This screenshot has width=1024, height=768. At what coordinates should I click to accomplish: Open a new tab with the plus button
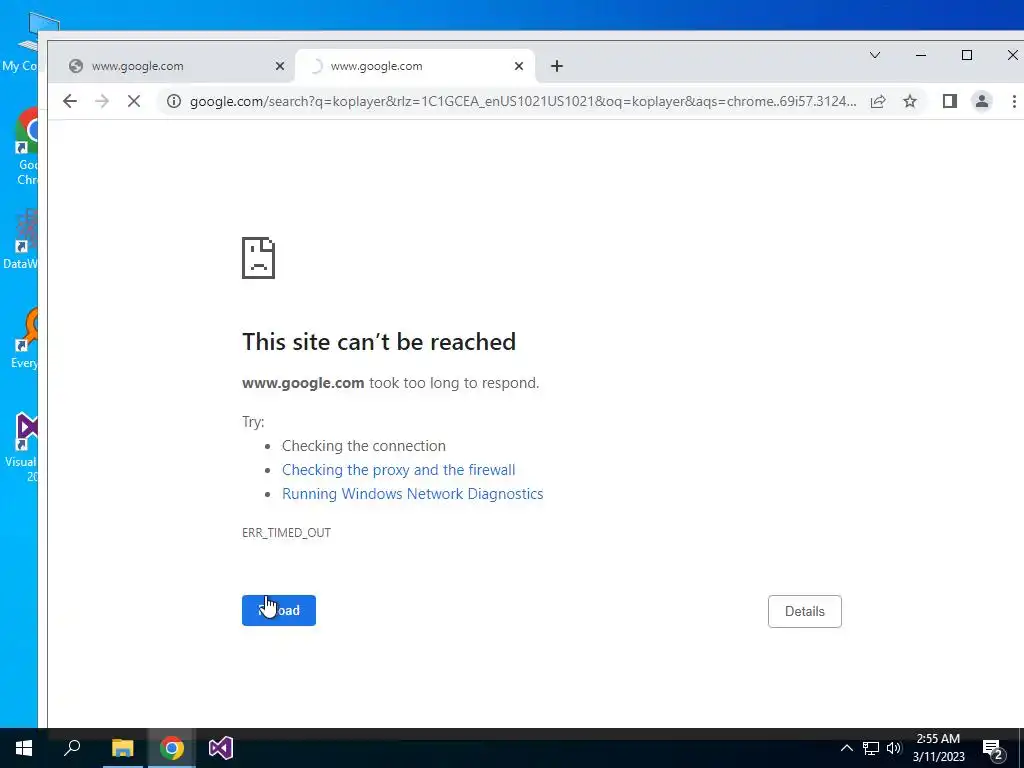[556, 66]
